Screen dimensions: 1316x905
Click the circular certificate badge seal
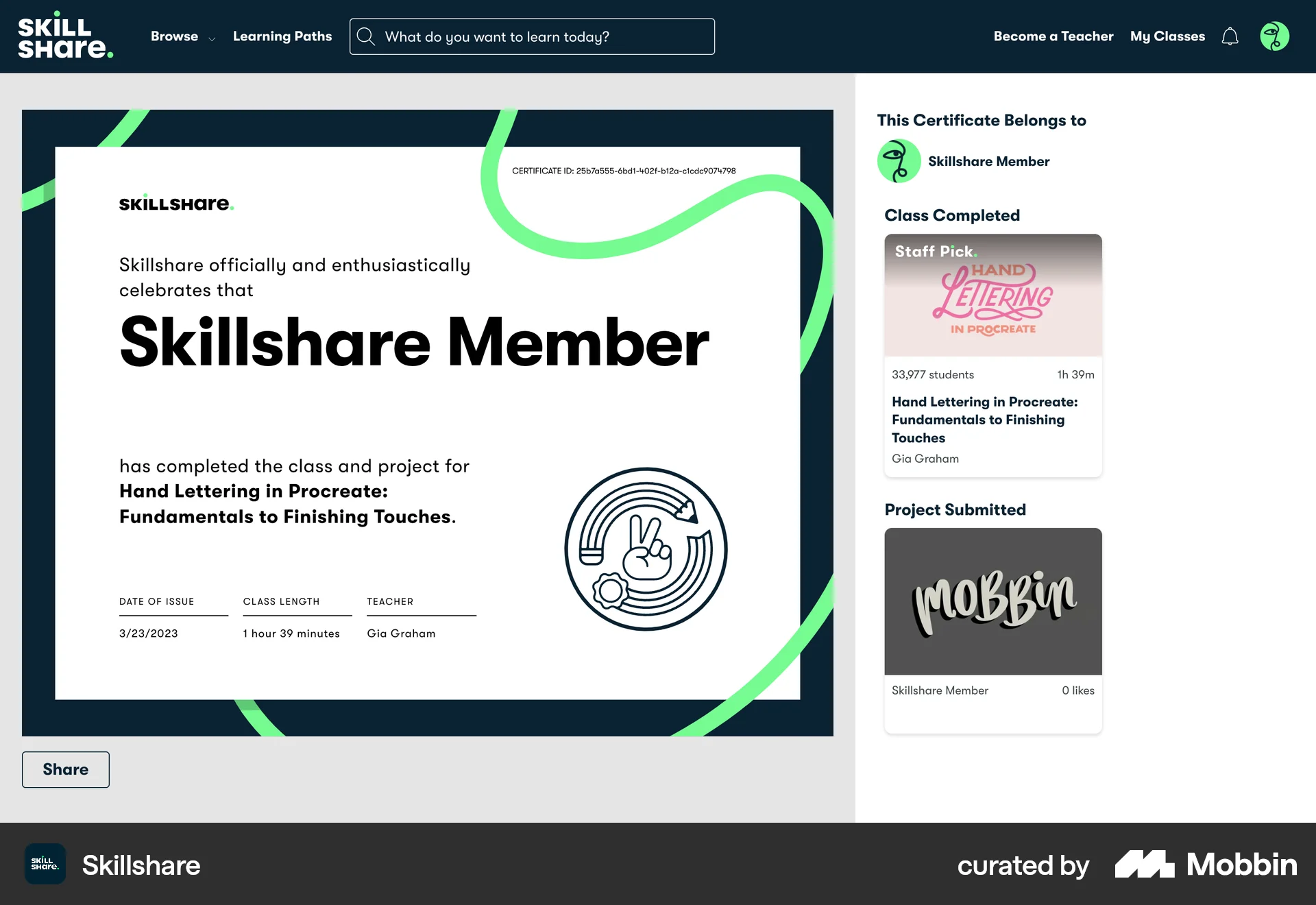pos(645,548)
